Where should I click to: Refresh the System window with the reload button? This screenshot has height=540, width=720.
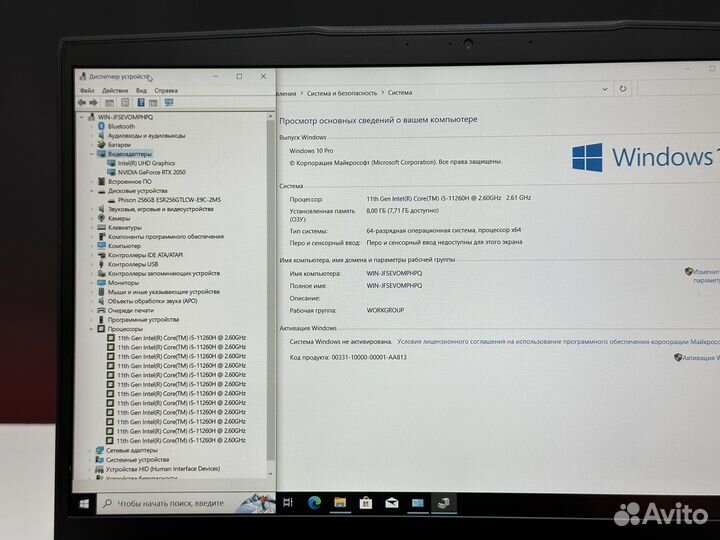click(623, 89)
